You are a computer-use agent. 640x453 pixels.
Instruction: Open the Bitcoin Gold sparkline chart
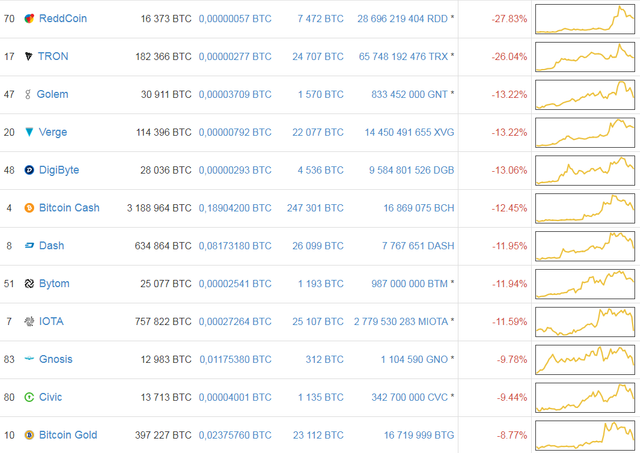[x=585, y=435]
